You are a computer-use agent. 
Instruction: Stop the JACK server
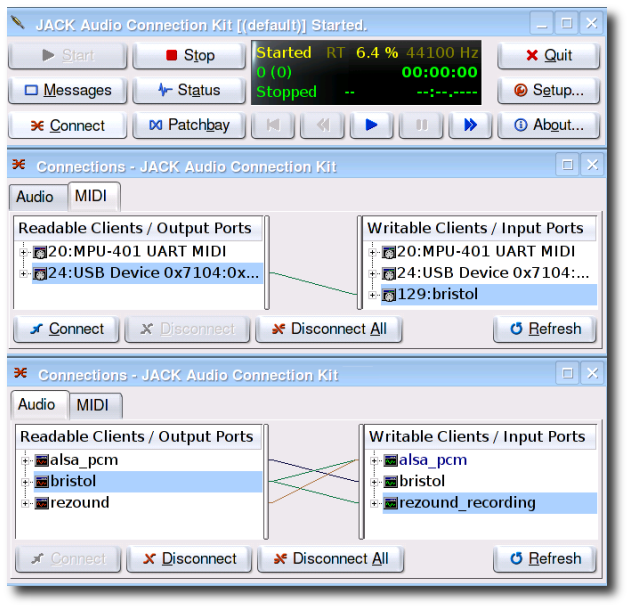tap(189, 55)
